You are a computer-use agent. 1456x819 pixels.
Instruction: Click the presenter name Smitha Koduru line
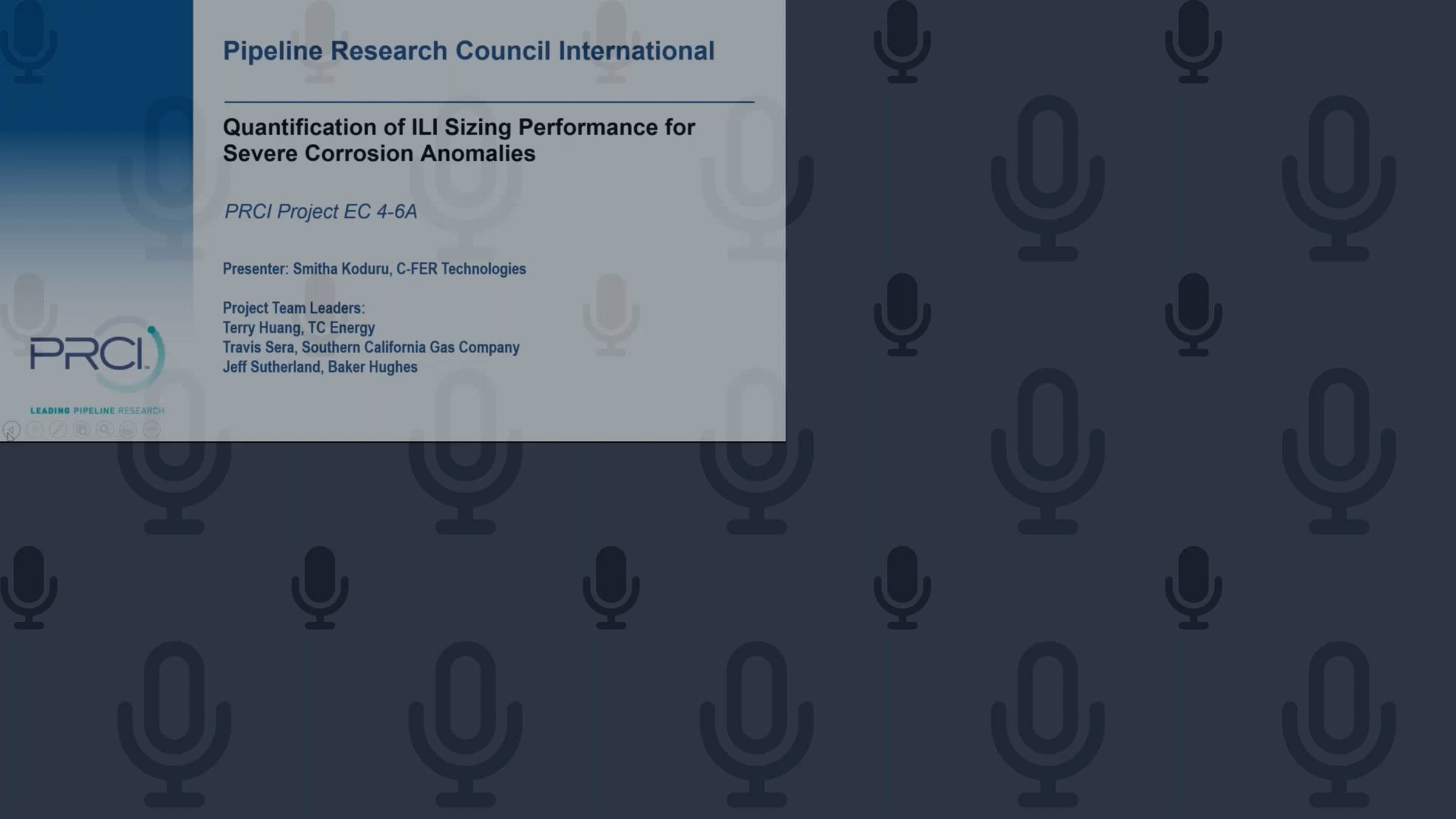374,269
